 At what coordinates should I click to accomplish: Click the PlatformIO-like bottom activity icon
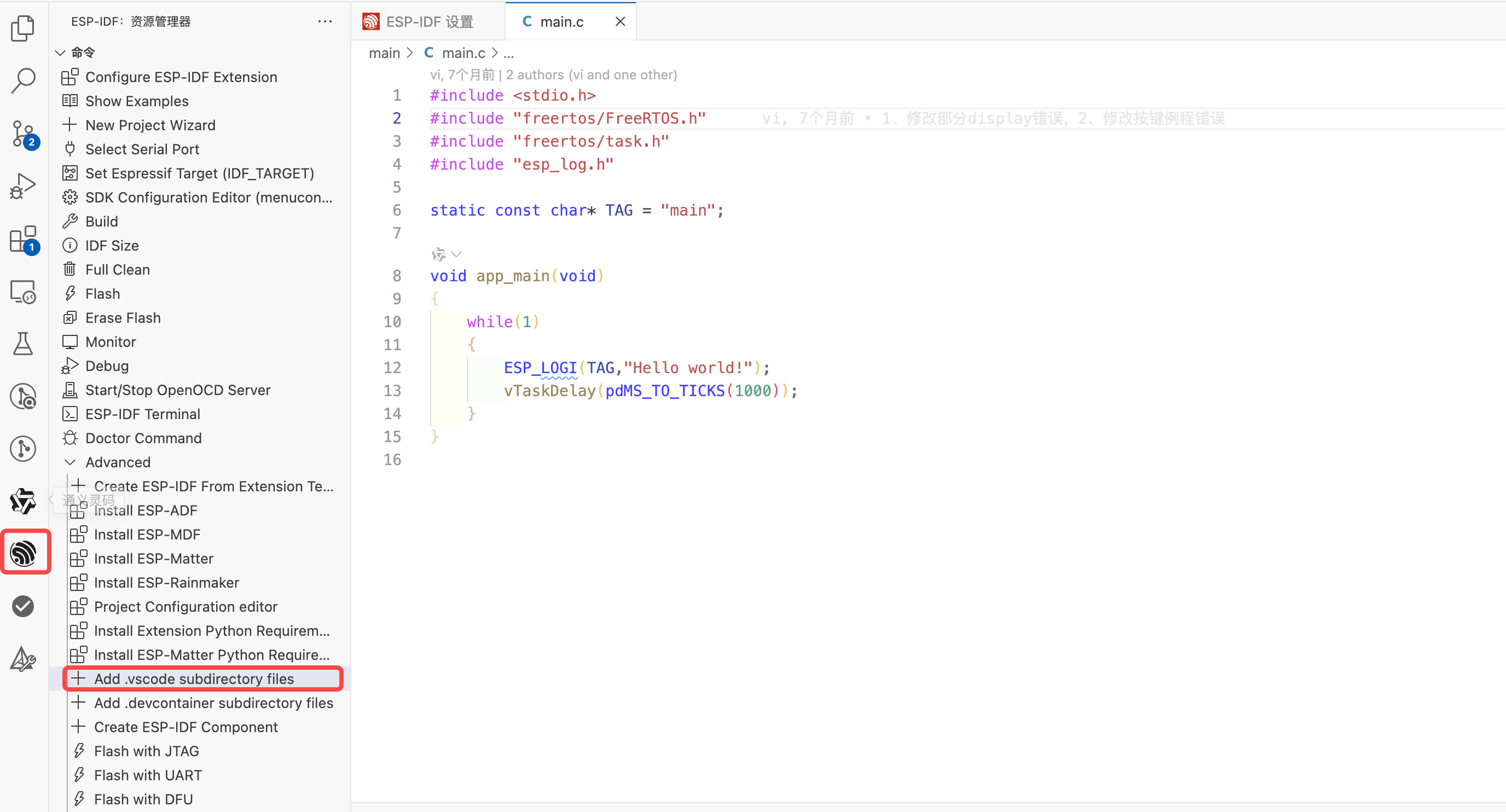[x=23, y=659]
